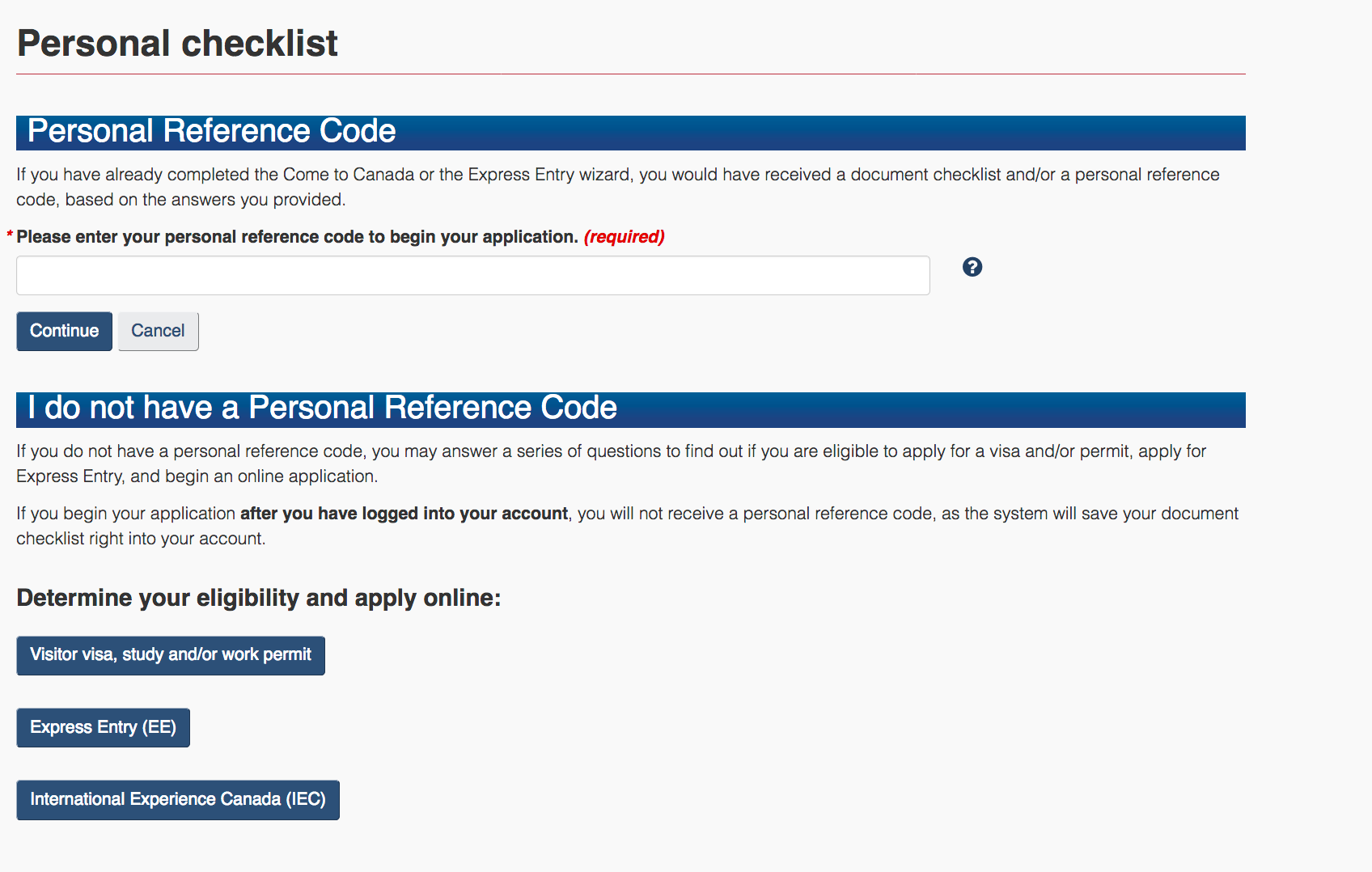Start Visitor visa, study and/or work permit
Viewport: 1372px width, 872px height.
(171, 655)
